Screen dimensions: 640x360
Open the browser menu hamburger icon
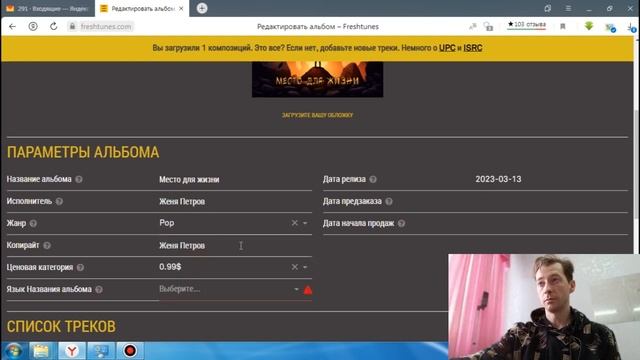[x=568, y=8]
